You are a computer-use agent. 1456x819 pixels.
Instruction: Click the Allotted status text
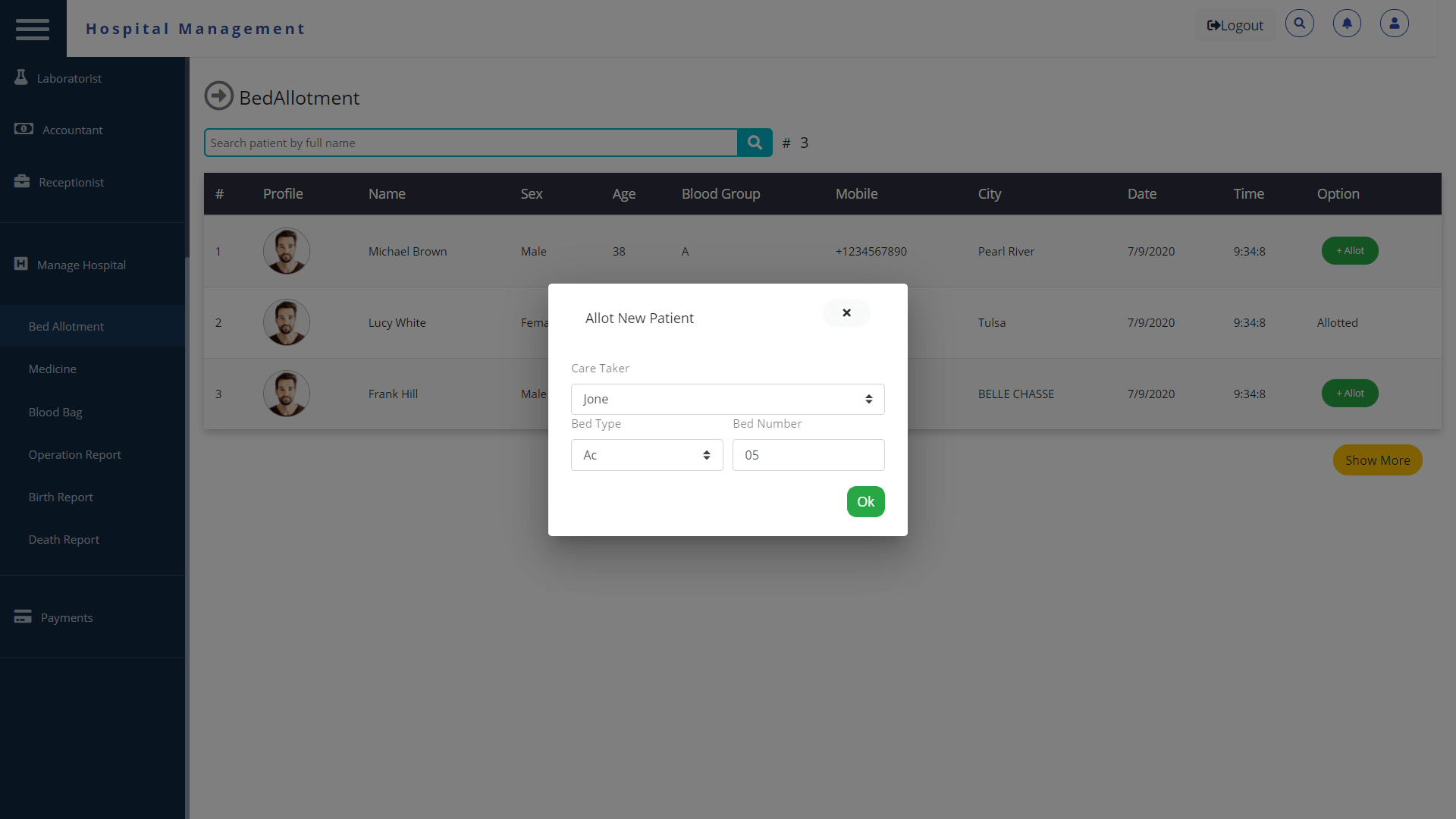click(x=1337, y=322)
